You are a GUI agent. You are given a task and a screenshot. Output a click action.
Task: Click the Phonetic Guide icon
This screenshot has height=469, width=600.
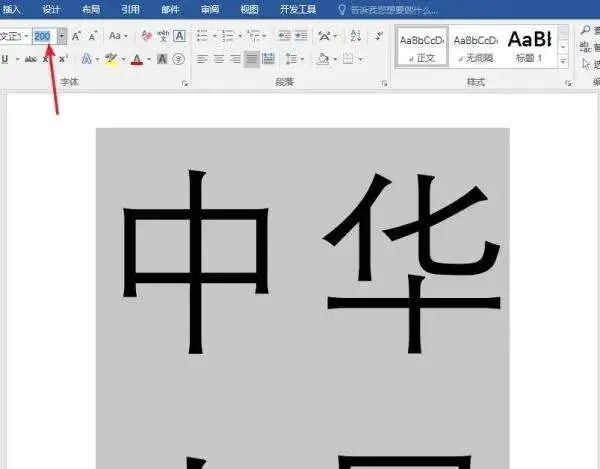click(x=163, y=36)
